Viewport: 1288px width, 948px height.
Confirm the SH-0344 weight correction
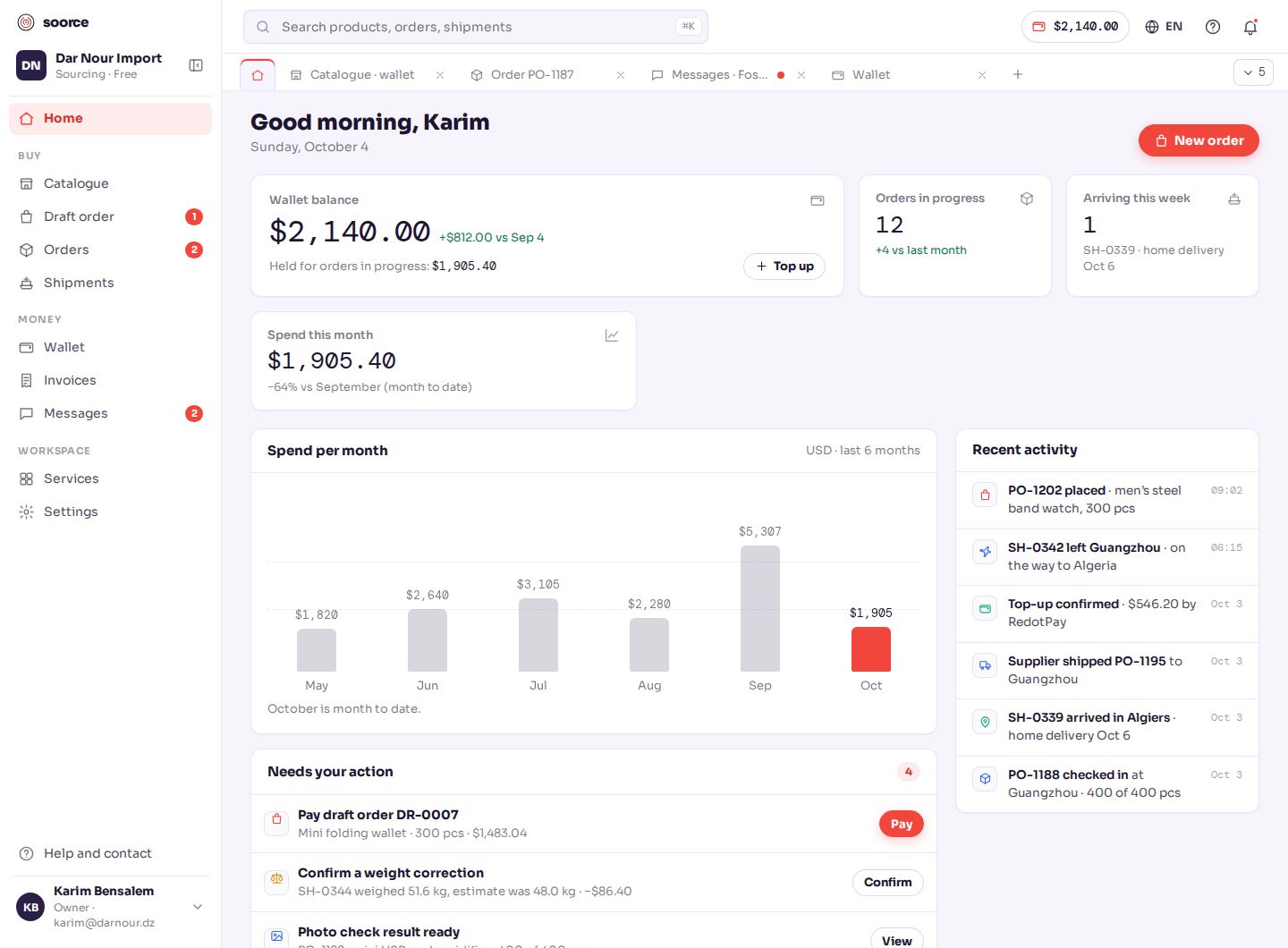coord(887,882)
